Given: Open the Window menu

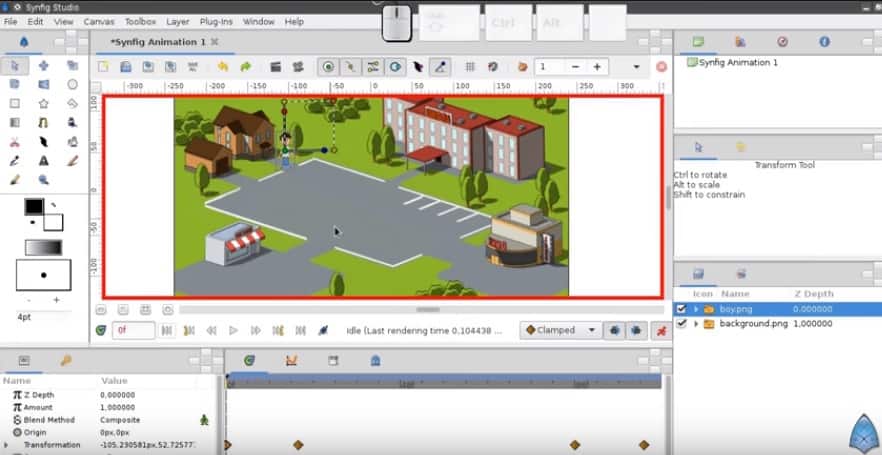Looking at the screenshot, I should (258, 21).
